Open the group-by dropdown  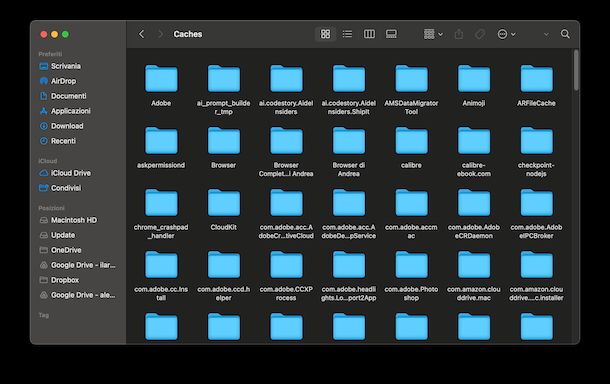click(433, 34)
